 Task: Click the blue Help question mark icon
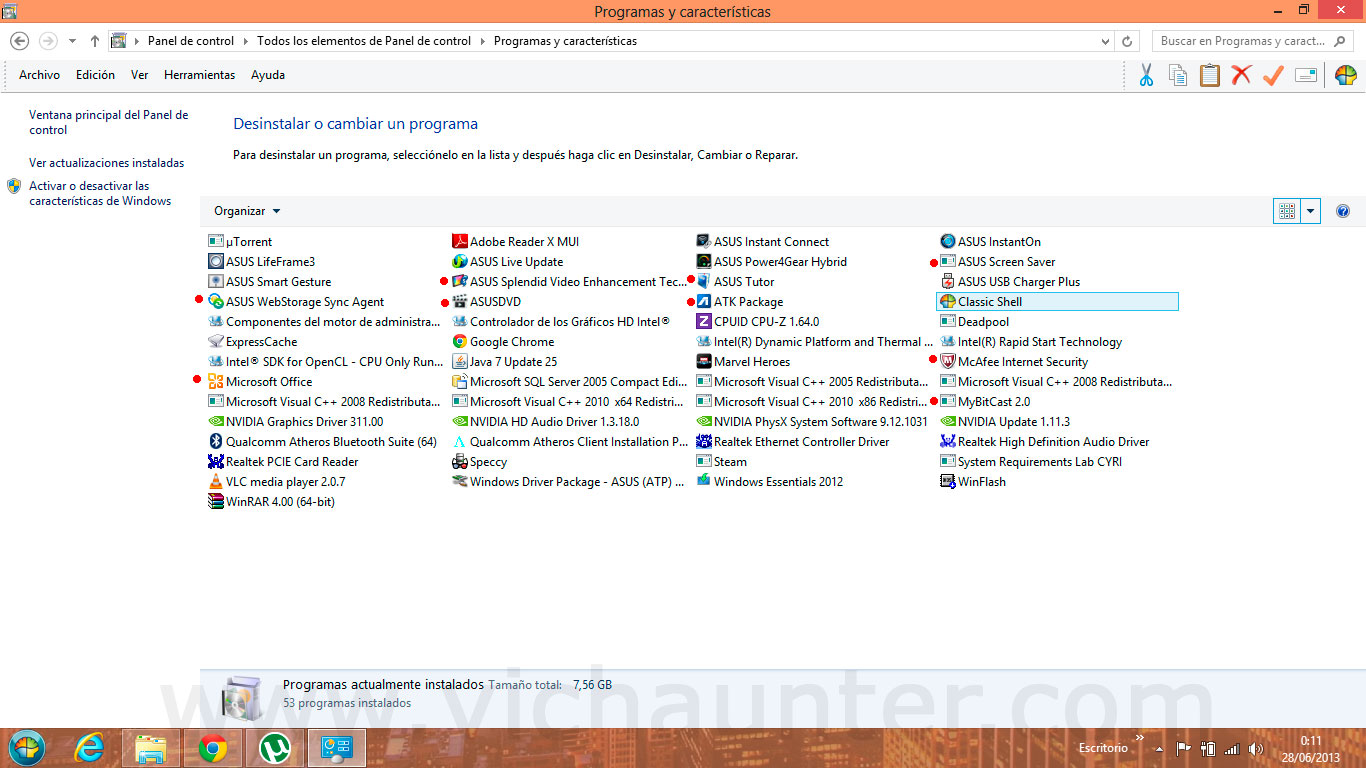(x=1343, y=211)
